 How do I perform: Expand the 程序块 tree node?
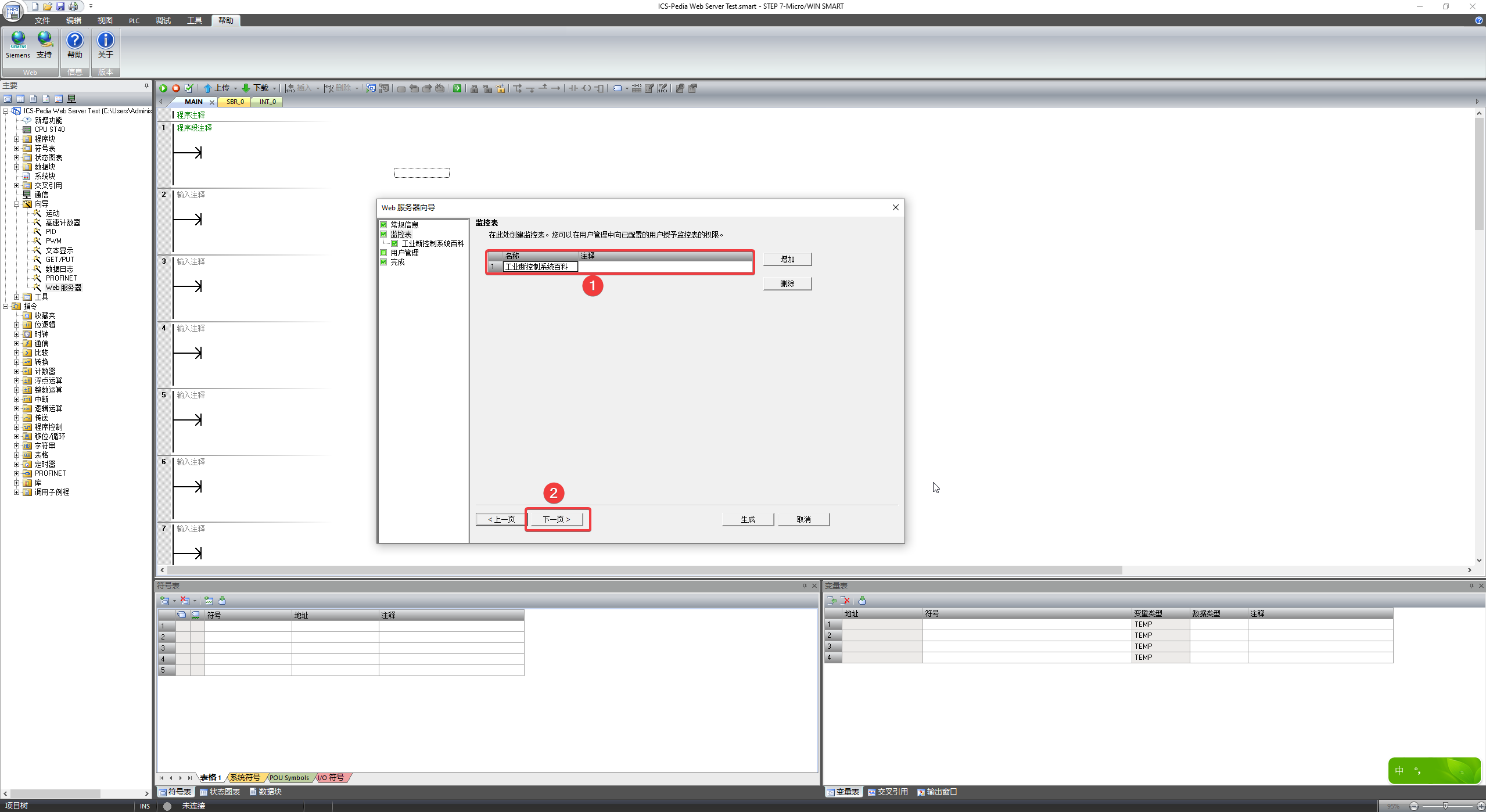point(17,139)
